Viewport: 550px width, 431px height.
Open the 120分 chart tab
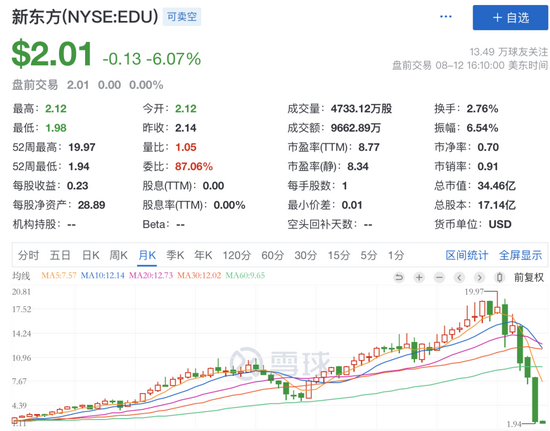tap(236, 255)
